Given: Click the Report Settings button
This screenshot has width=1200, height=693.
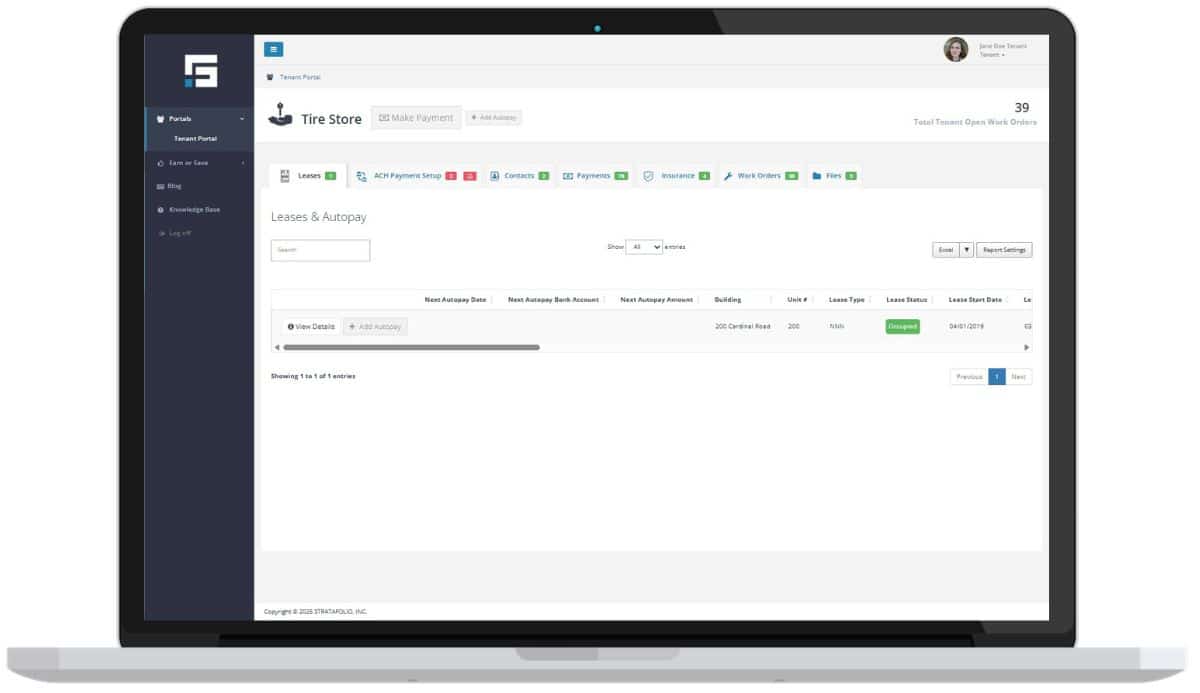Looking at the screenshot, I should [x=1004, y=250].
